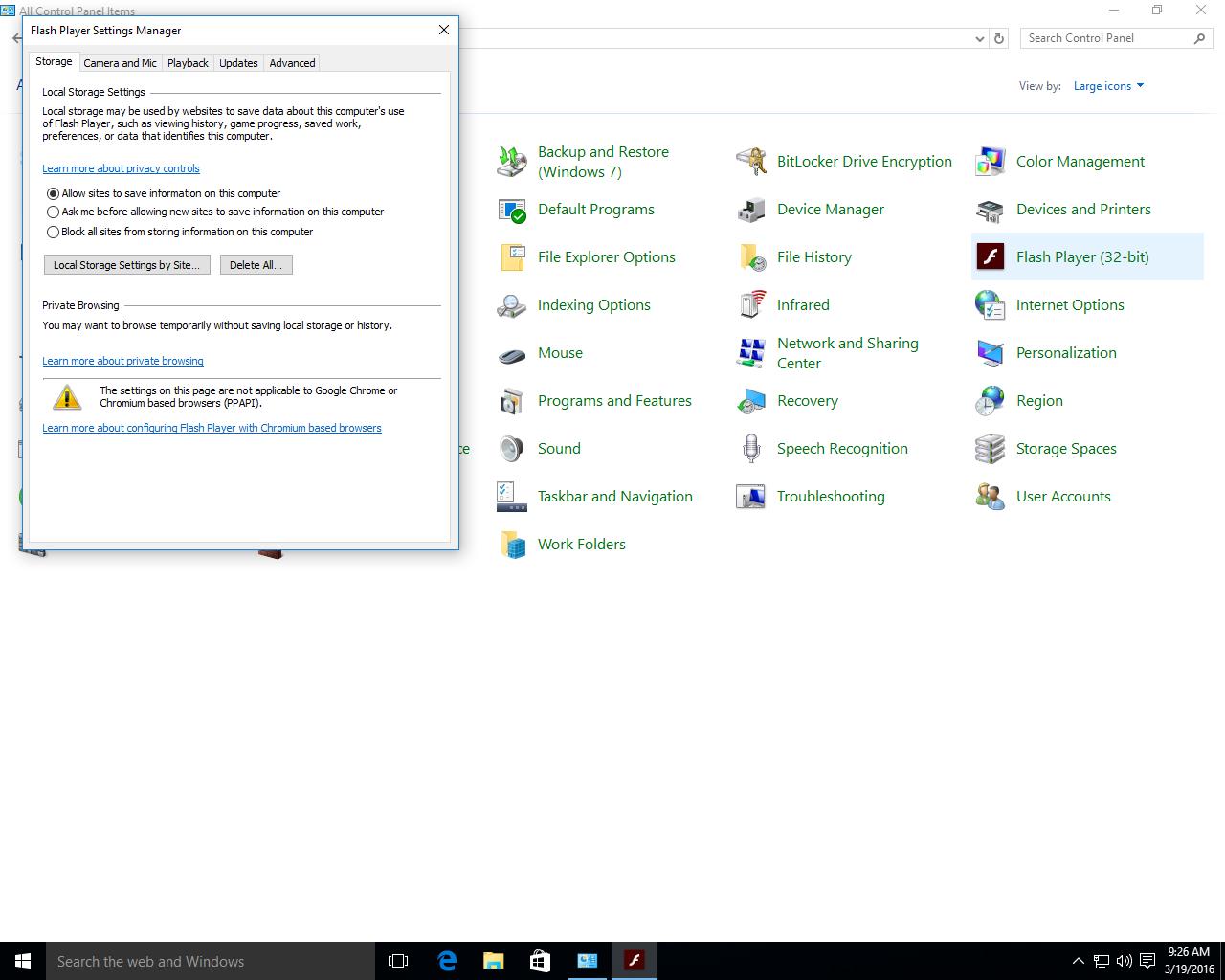Open Devices and Printers icon
The width and height of the screenshot is (1225, 980).
click(x=990, y=210)
